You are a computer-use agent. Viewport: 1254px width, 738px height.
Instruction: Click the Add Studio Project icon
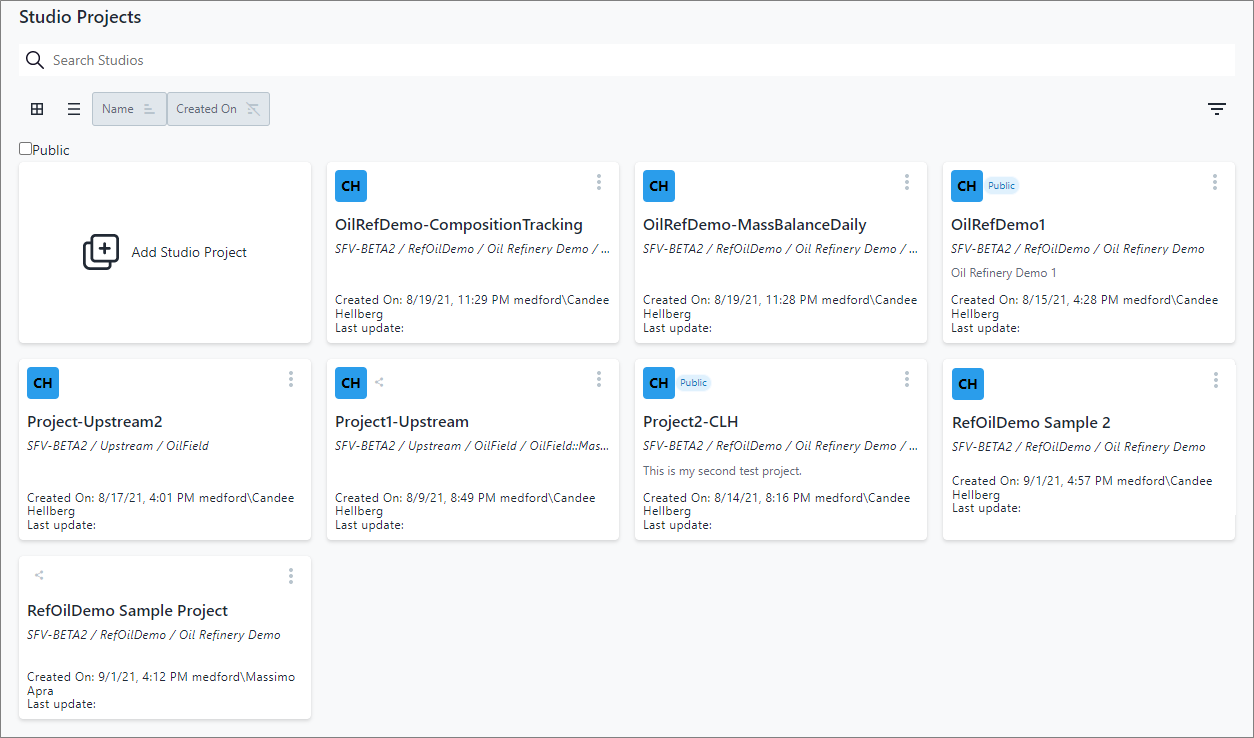coord(101,252)
